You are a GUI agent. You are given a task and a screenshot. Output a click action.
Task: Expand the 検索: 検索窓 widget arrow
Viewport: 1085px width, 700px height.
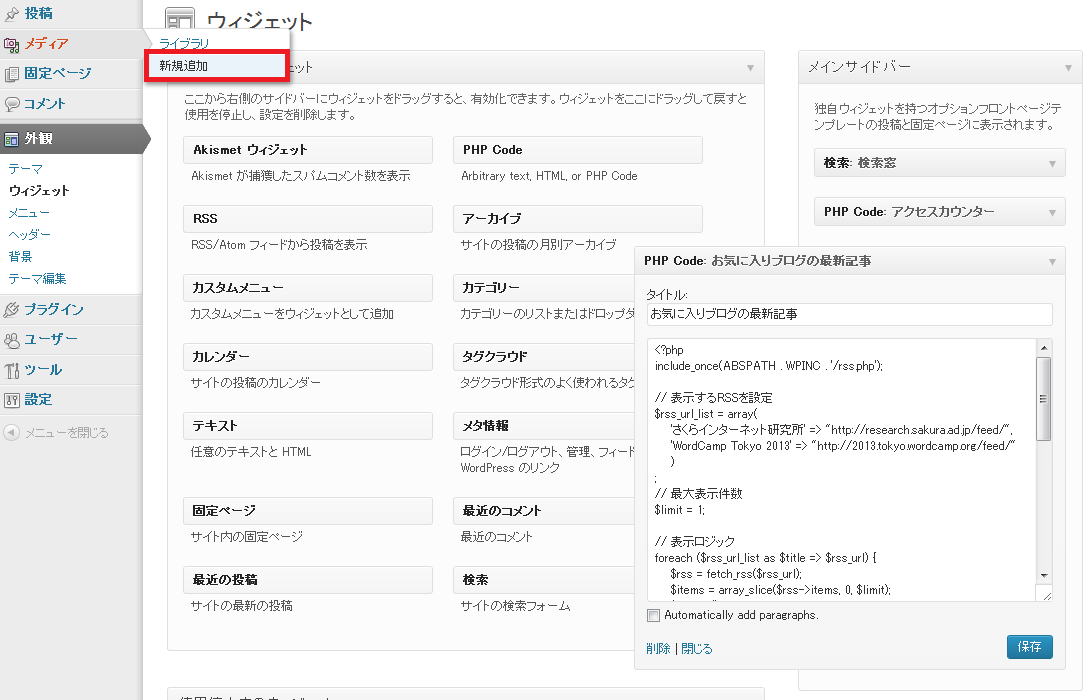tap(1052, 163)
